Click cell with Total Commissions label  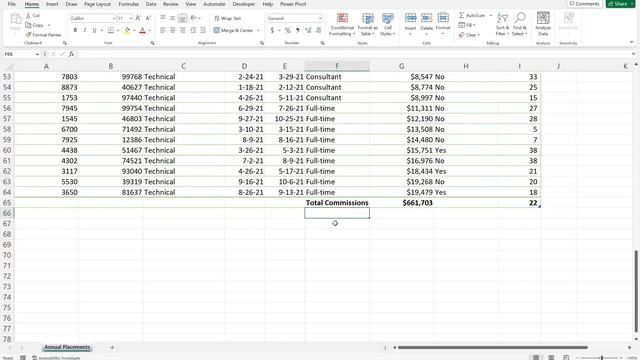(337, 203)
